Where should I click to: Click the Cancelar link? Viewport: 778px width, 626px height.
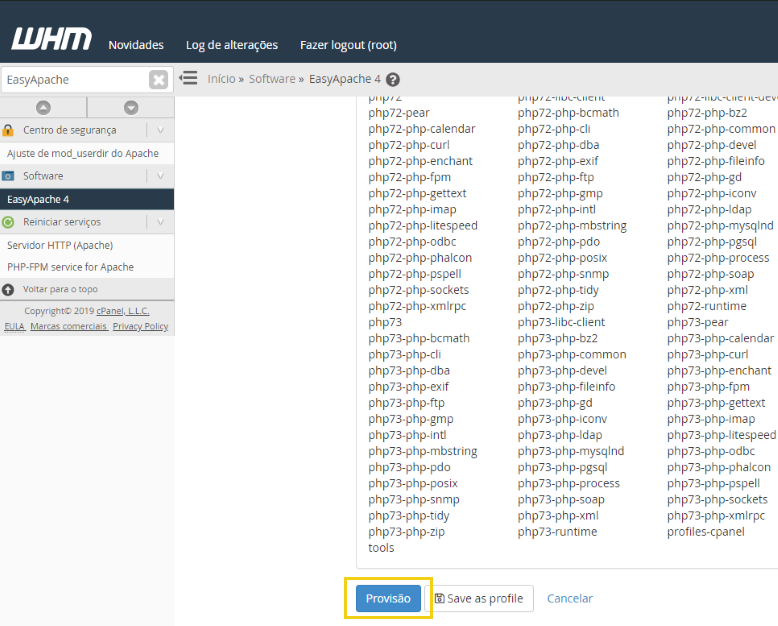pyautogui.click(x=570, y=598)
